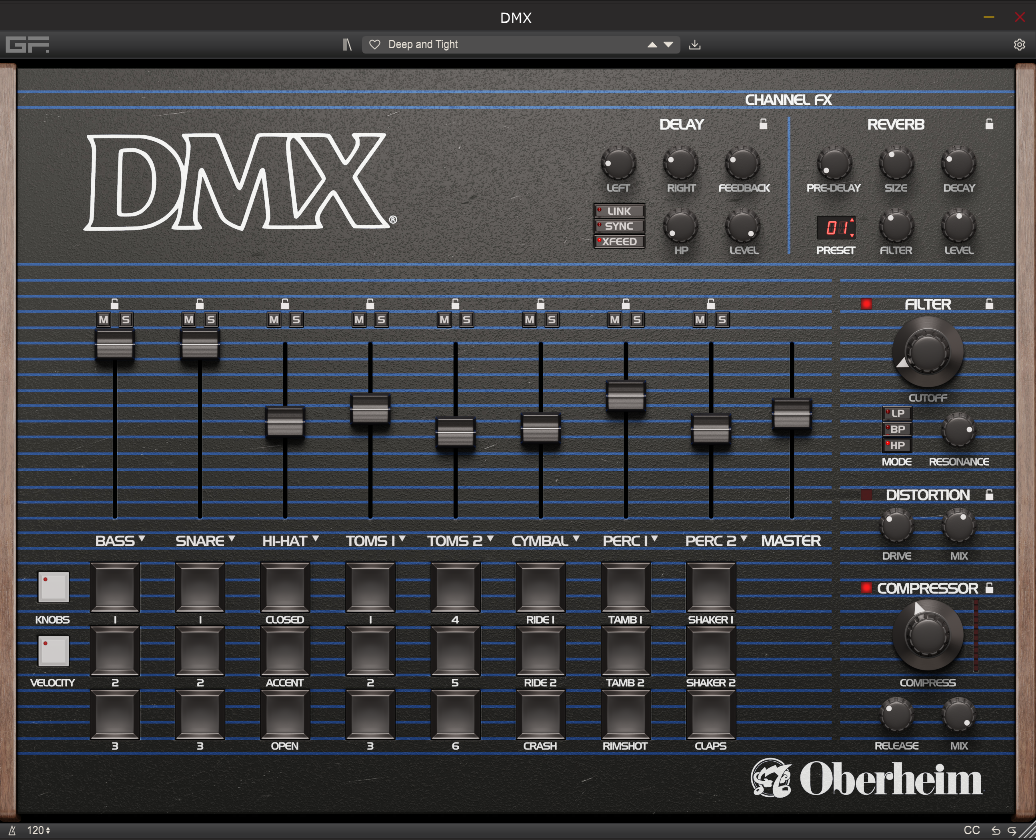1036x840 pixels.
Task: Toggle the Compressor section lock icon
Action: coord(989,588)
